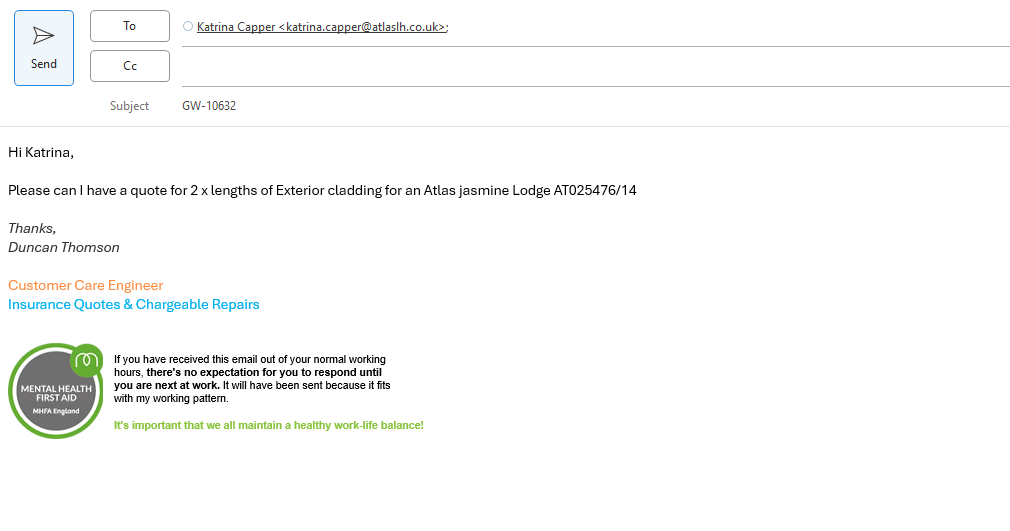The width and height of the screenshot is (1010, 531).
Task: Click the blue Insurance Quotes & Chargeable Repairs line
Action: tap(134, 304)
